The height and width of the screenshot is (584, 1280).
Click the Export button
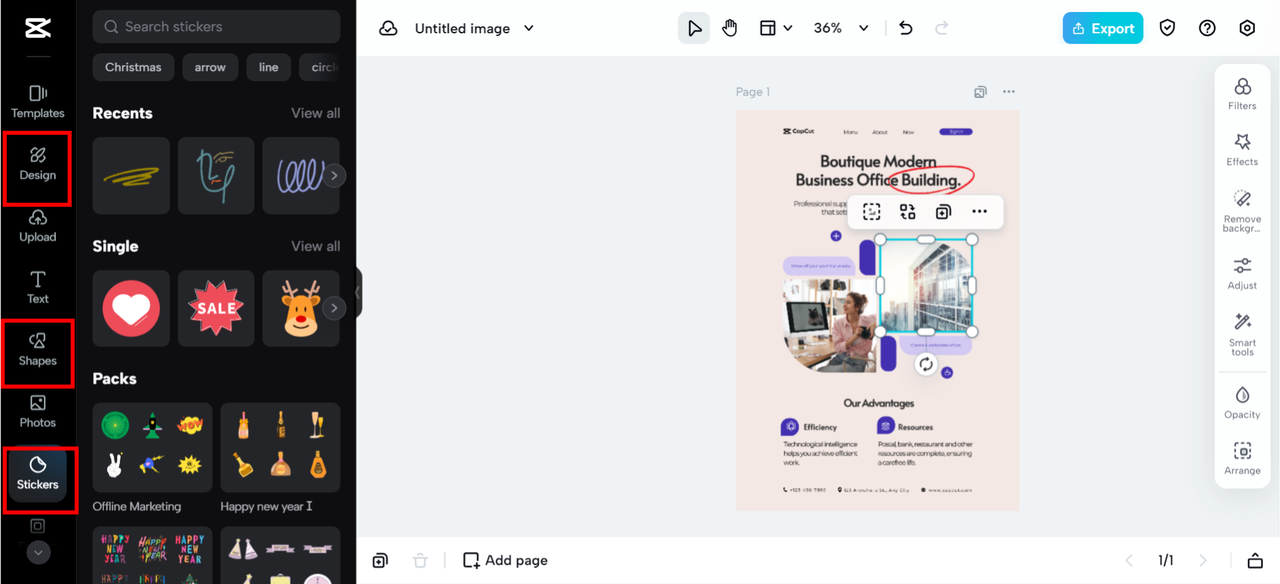(x=1103, y=28)
